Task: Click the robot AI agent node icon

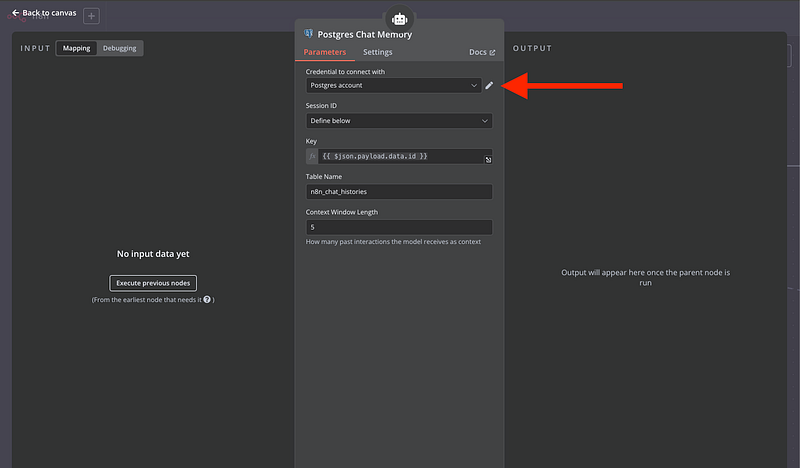Action: [400, 18]
